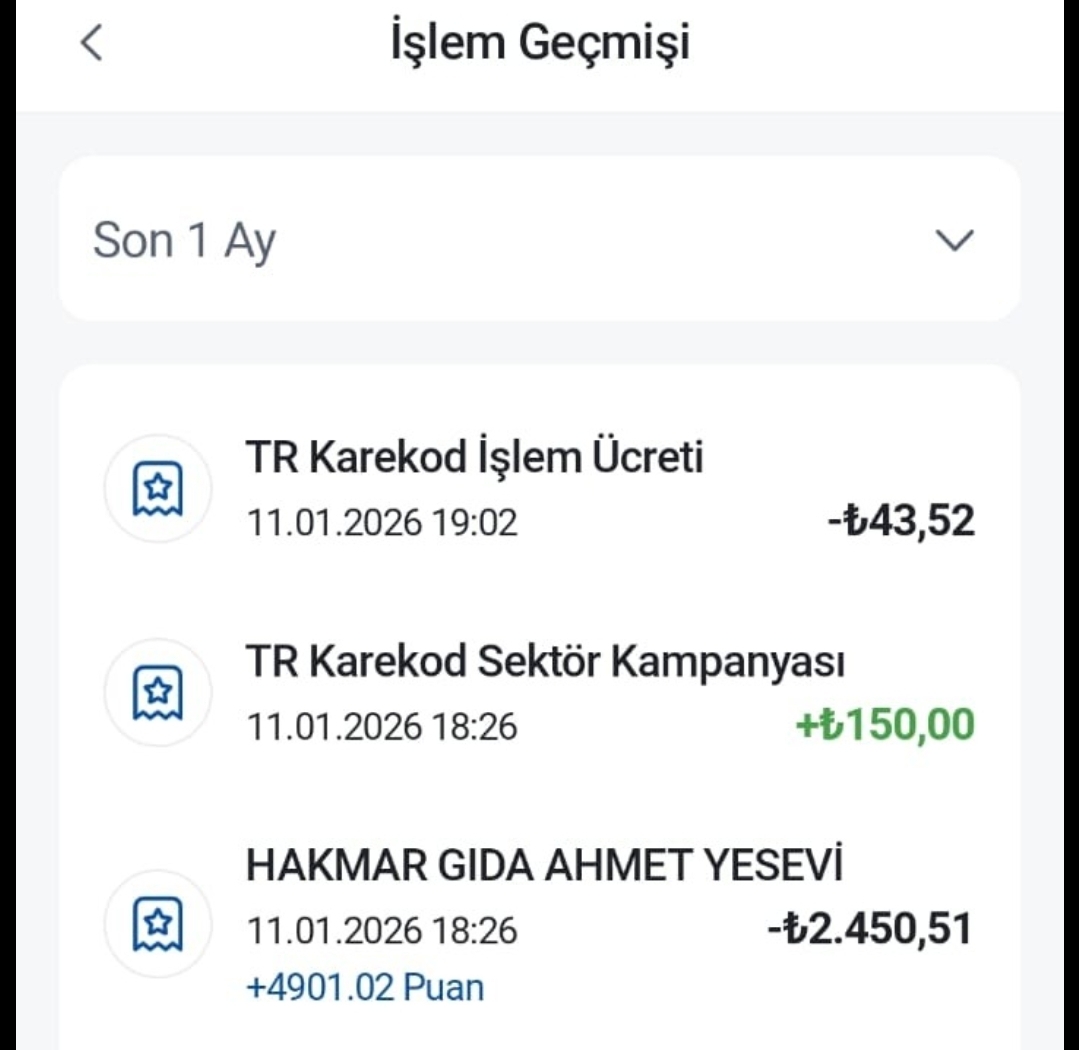The width and height of the screenshot is (1079, 1050).
Task: Click the -₺43,52 amount
Action: pos(901,521)
